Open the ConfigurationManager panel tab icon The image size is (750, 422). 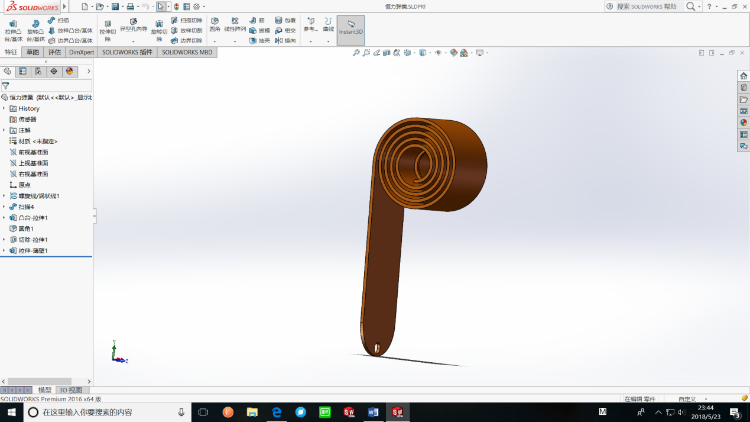[x=38, y=71]
